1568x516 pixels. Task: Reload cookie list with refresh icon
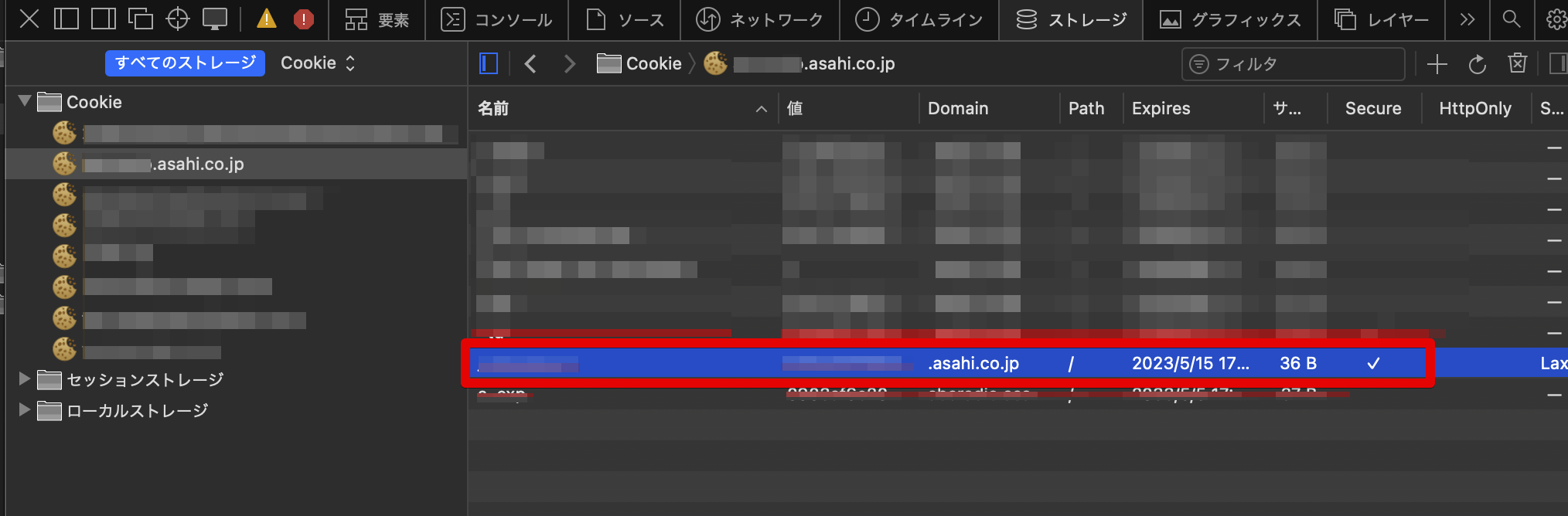tap(1477, 64)
